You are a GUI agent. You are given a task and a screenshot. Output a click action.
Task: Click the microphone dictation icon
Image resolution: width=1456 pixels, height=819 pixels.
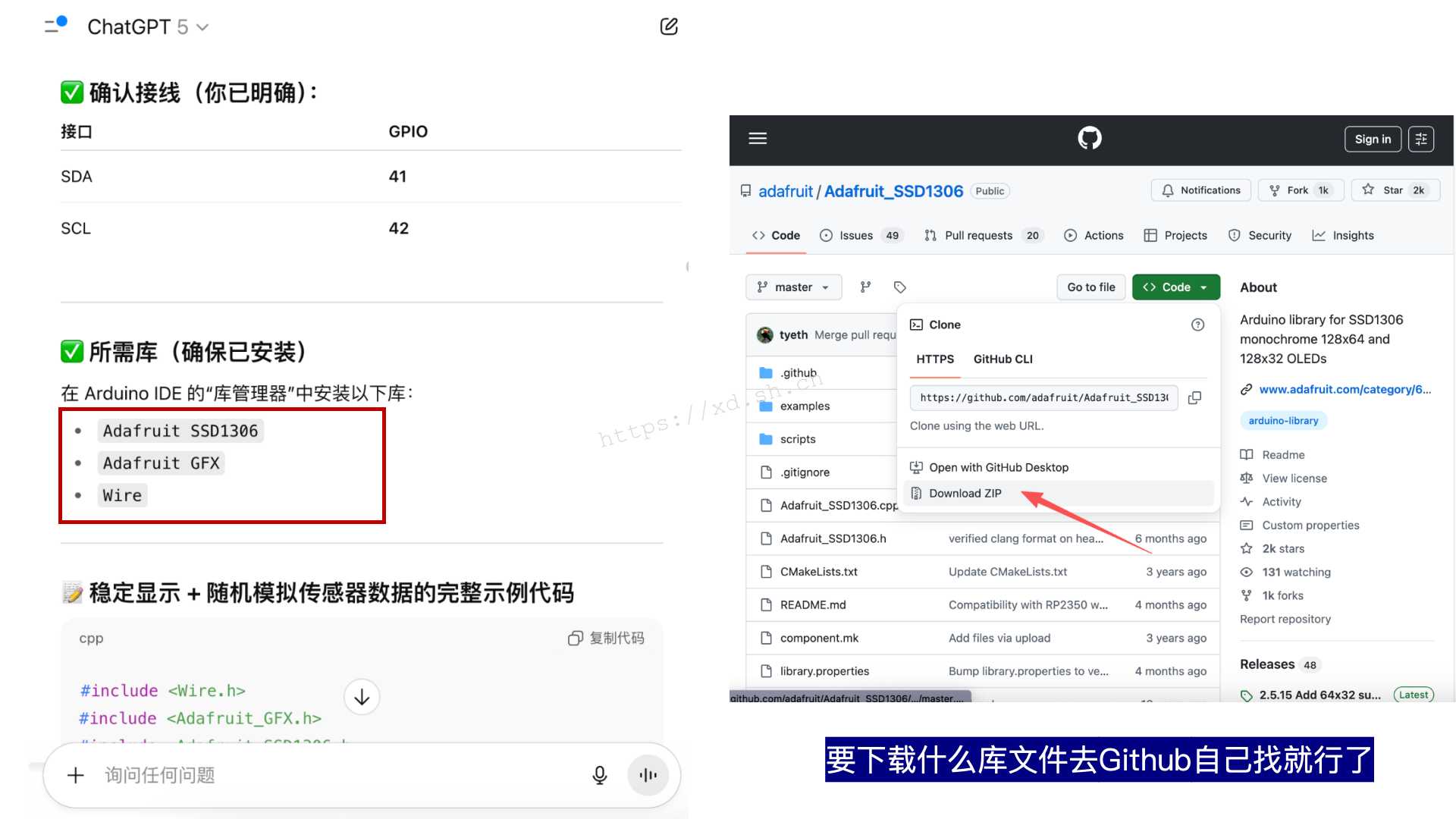599,775
